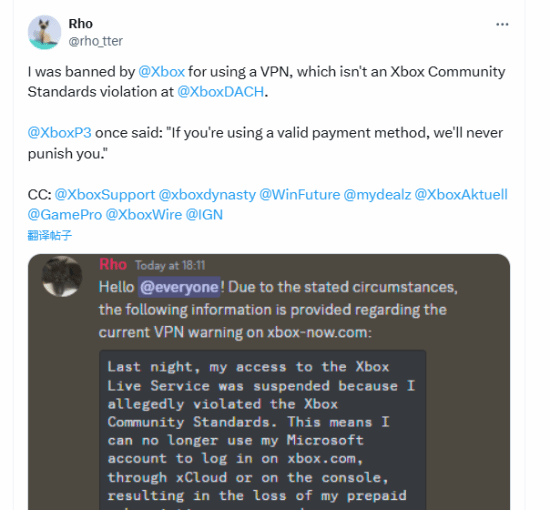Open the embedded Discord screenshot image

pos(269,382)
